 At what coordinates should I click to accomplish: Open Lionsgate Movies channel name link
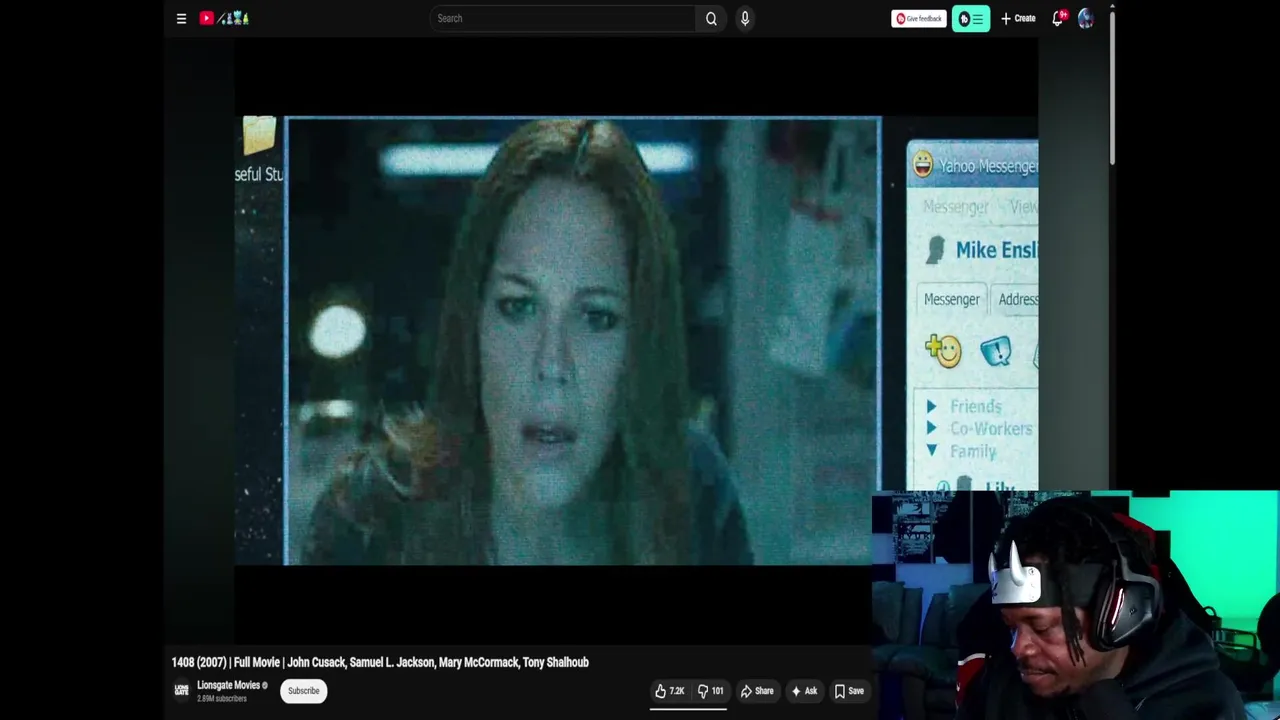tap(228, 685)
